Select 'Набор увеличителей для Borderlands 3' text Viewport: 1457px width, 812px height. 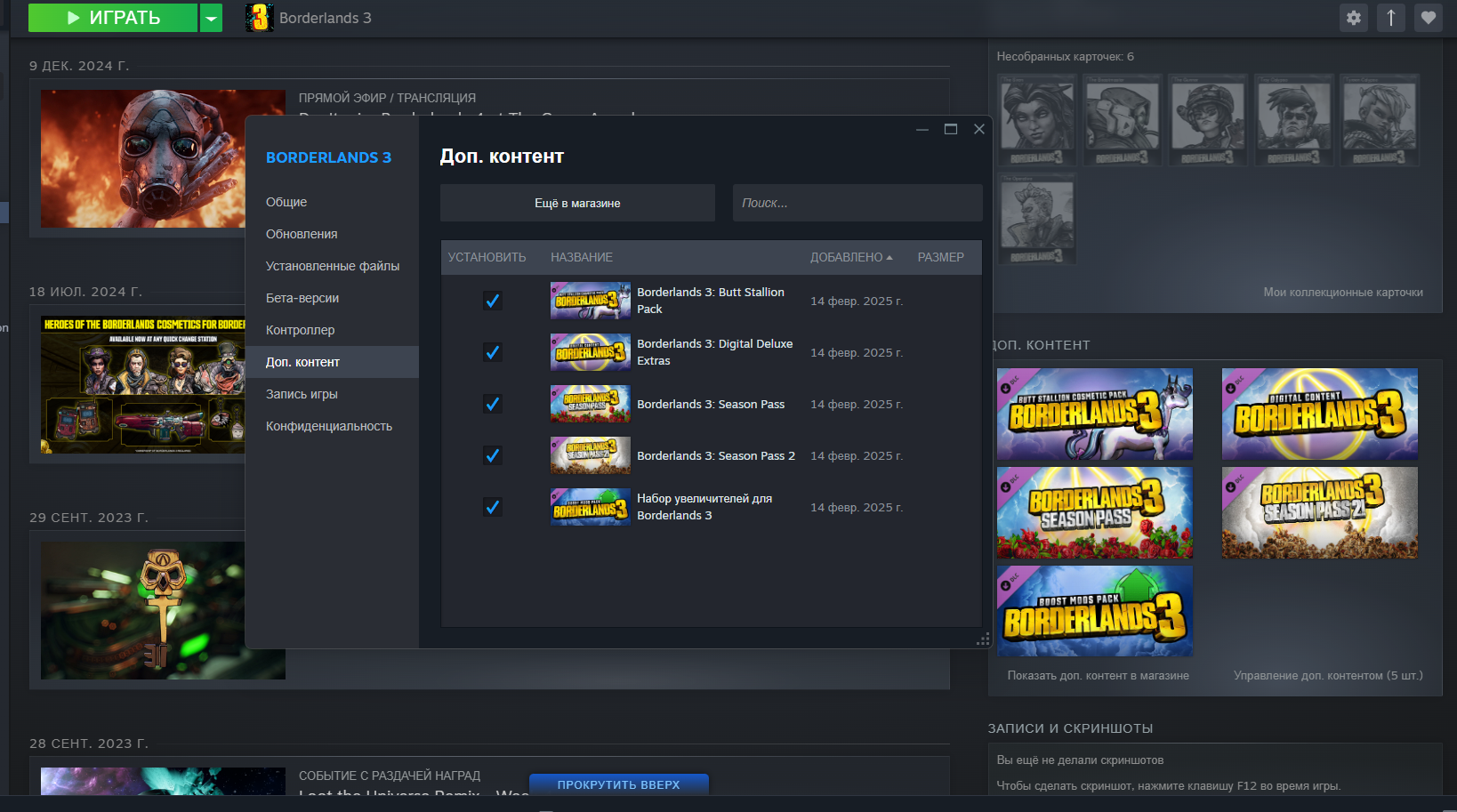point(704,507)
